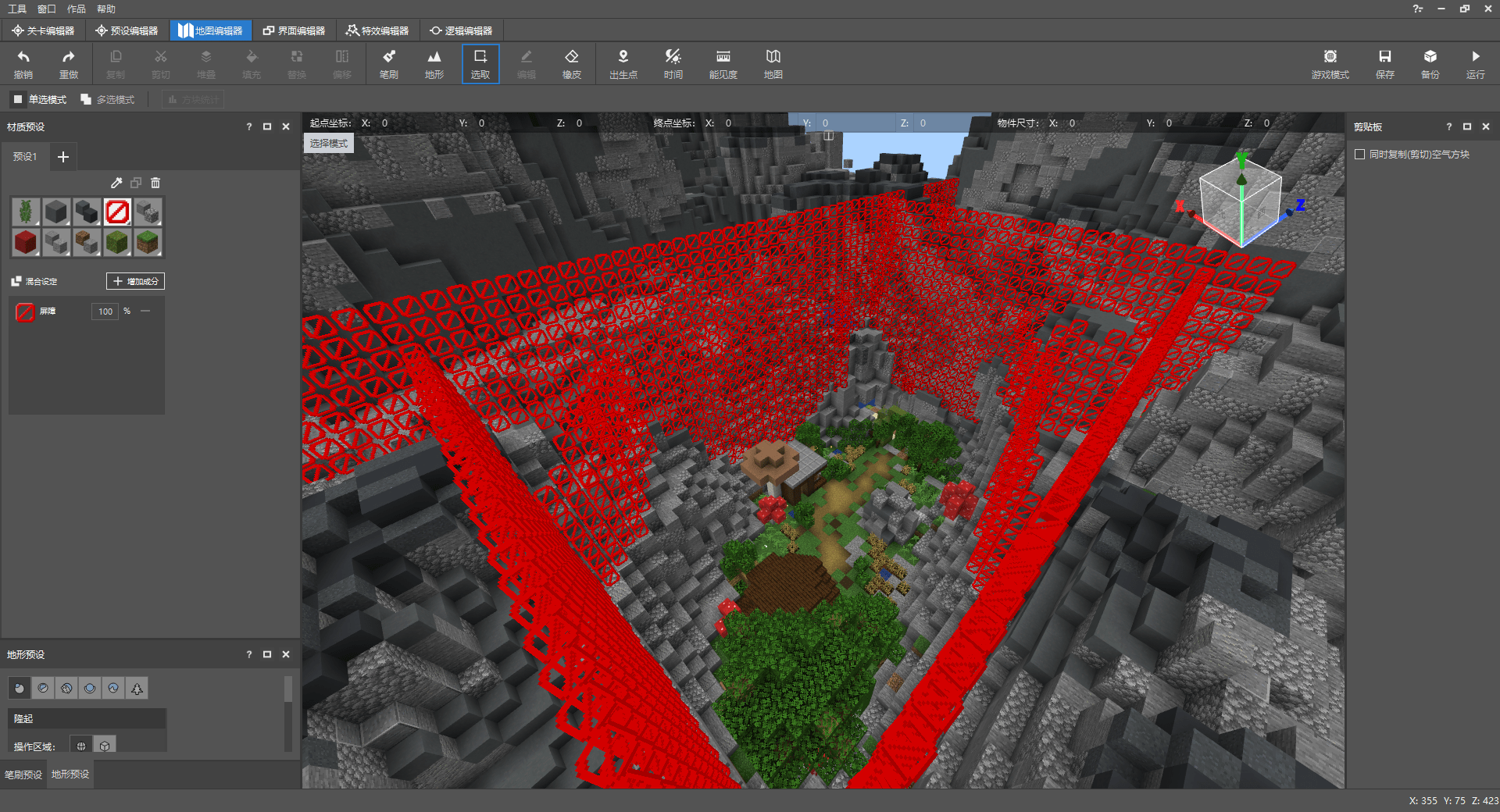The width and height of the screenshot is (1500, 812).
Task: Switch to 预设编辑器 tab
Action: point(127,30)
